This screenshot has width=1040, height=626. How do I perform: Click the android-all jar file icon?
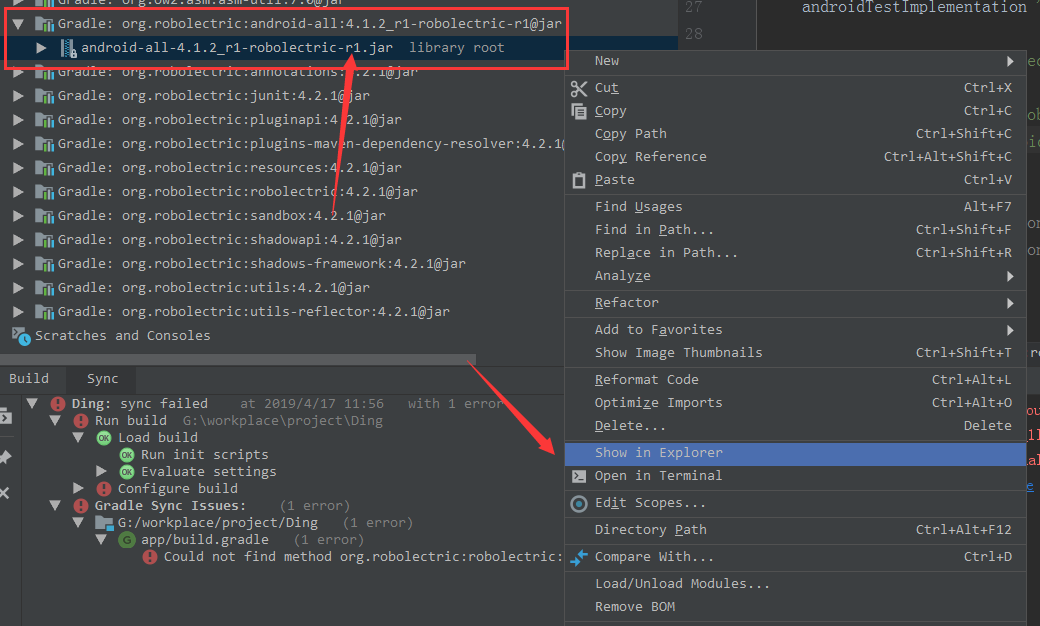click(x=68, y=48)
